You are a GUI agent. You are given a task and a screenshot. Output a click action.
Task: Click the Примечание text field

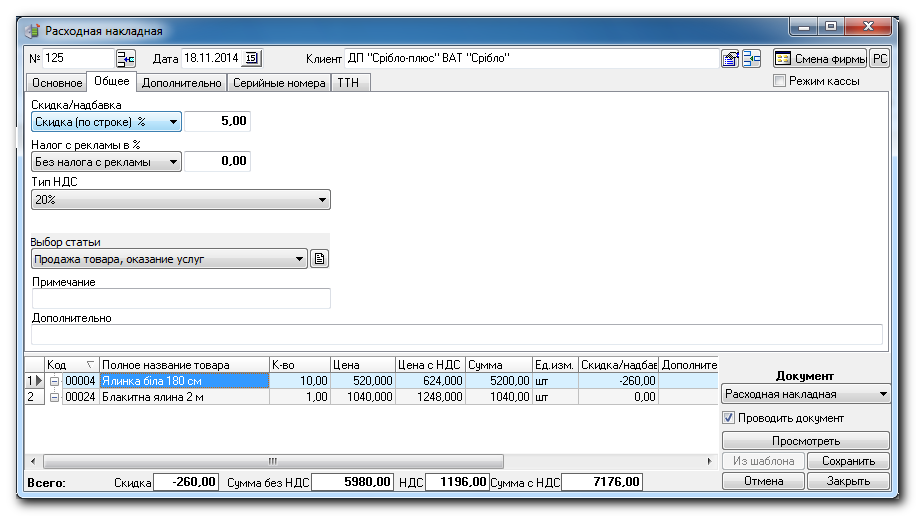pyautogui.click(x=181, y=299)
